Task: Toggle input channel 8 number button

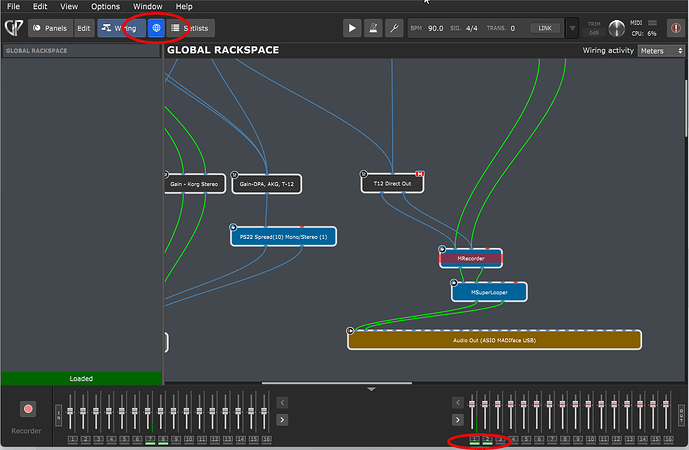Action: pos(163,439)
